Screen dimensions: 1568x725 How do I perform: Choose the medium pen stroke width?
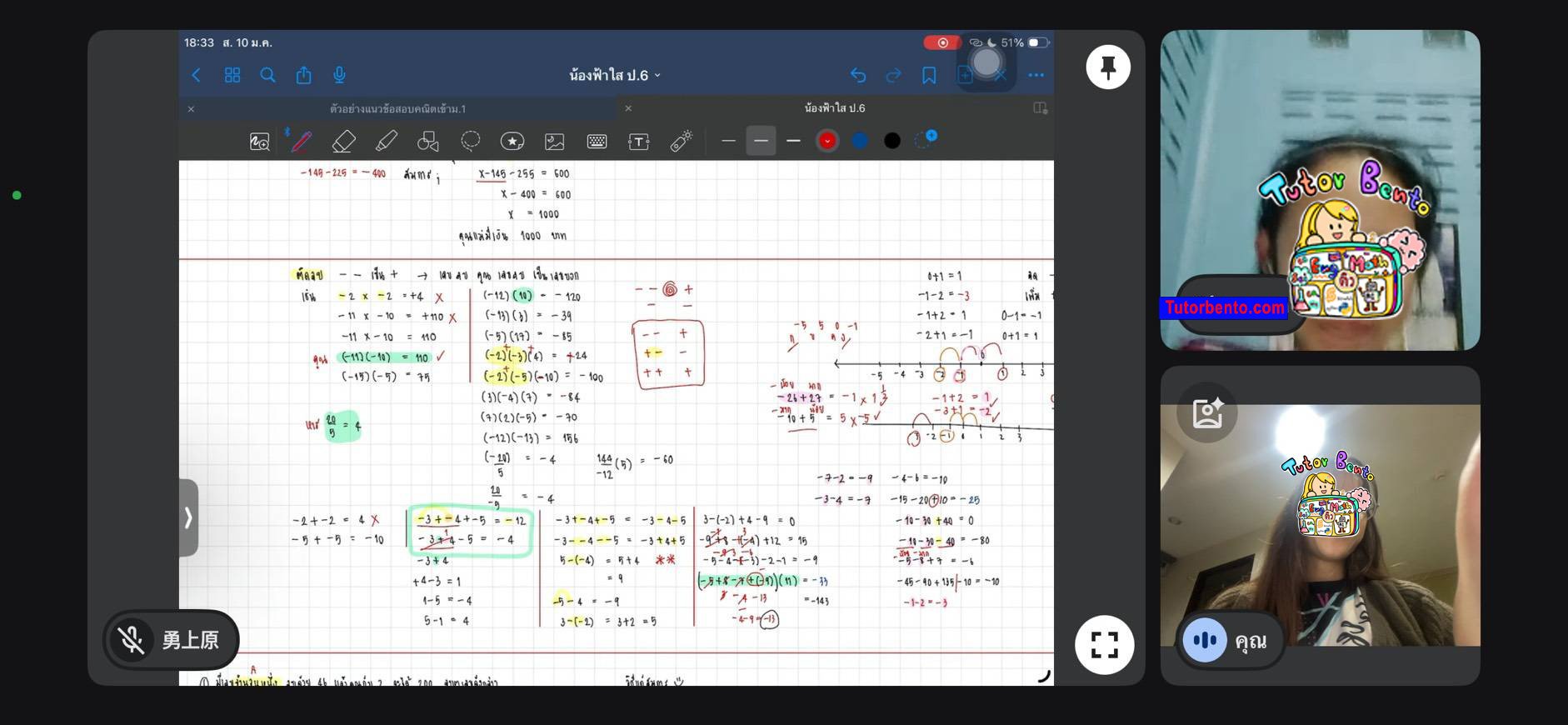click(x=761, y=142)
